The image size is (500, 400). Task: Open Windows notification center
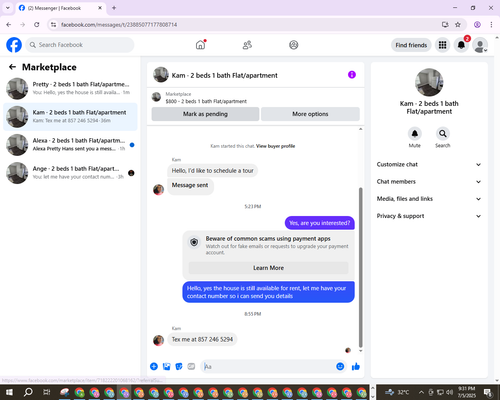tap(488, 392)
